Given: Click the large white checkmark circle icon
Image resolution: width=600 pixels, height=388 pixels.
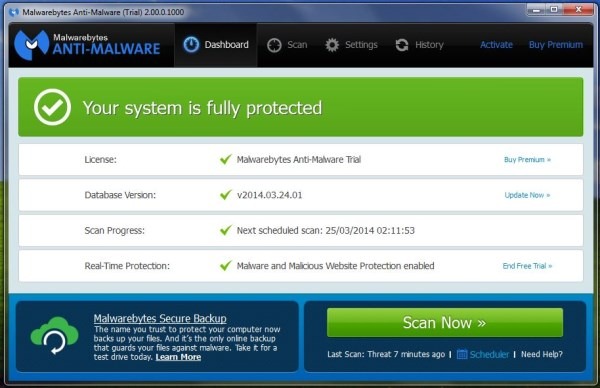Looking at the screenshot, I should tap(52, 107).
